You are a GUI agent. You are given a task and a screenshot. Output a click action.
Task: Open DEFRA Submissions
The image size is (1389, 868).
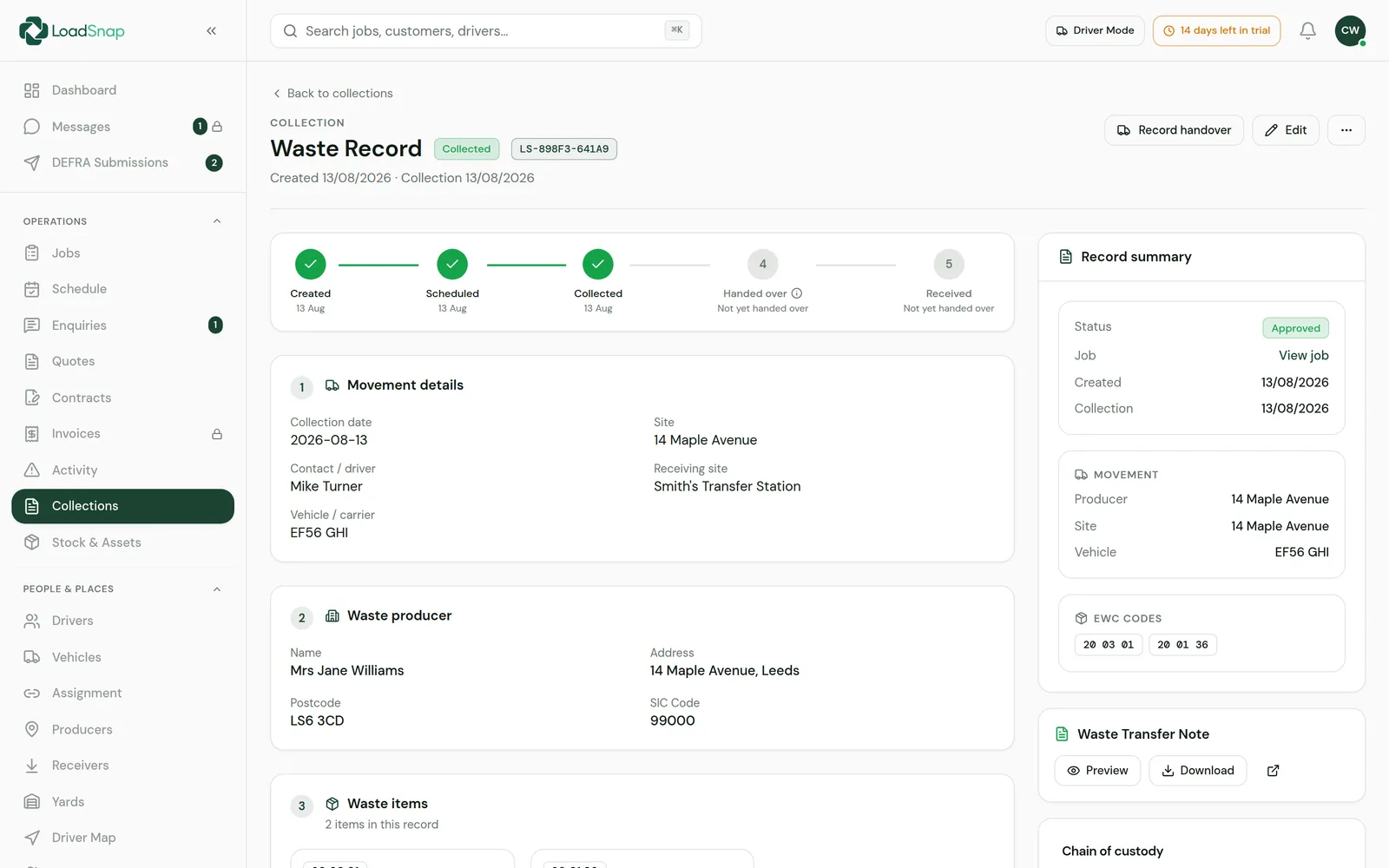[x=122, y=162]
